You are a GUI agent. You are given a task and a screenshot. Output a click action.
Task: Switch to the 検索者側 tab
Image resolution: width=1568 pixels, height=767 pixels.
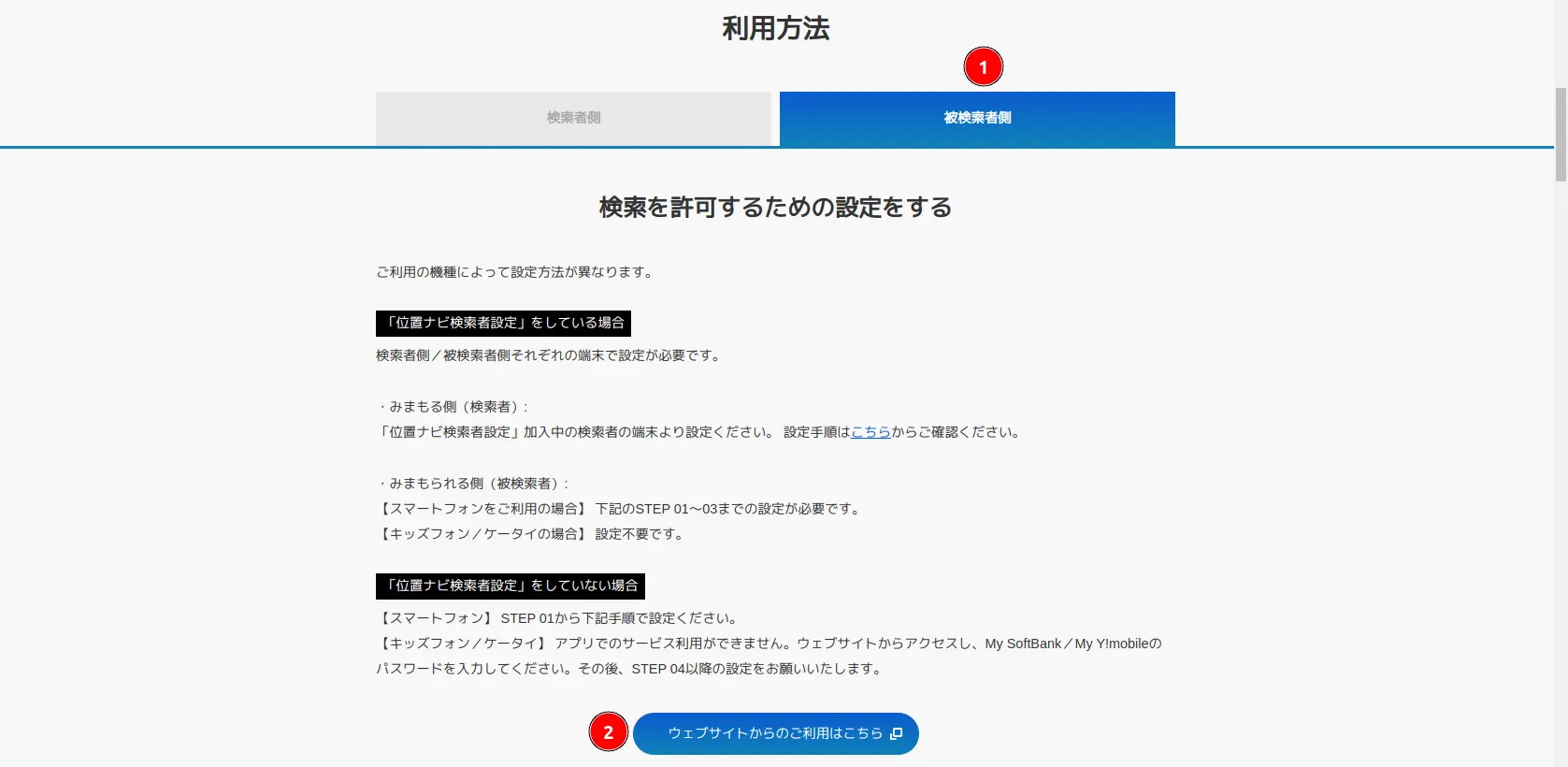(x=573, y=118)
